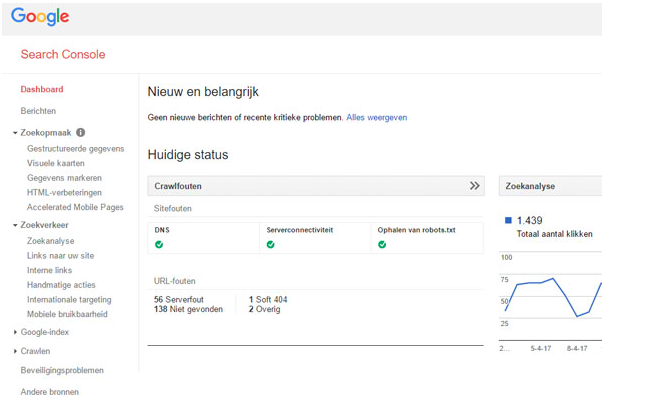
Task: Open the 2 Overig link
Action: 264,309
